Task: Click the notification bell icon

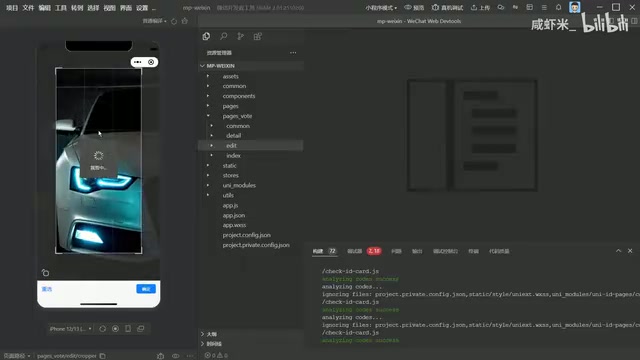Action: tap(558, 7)
